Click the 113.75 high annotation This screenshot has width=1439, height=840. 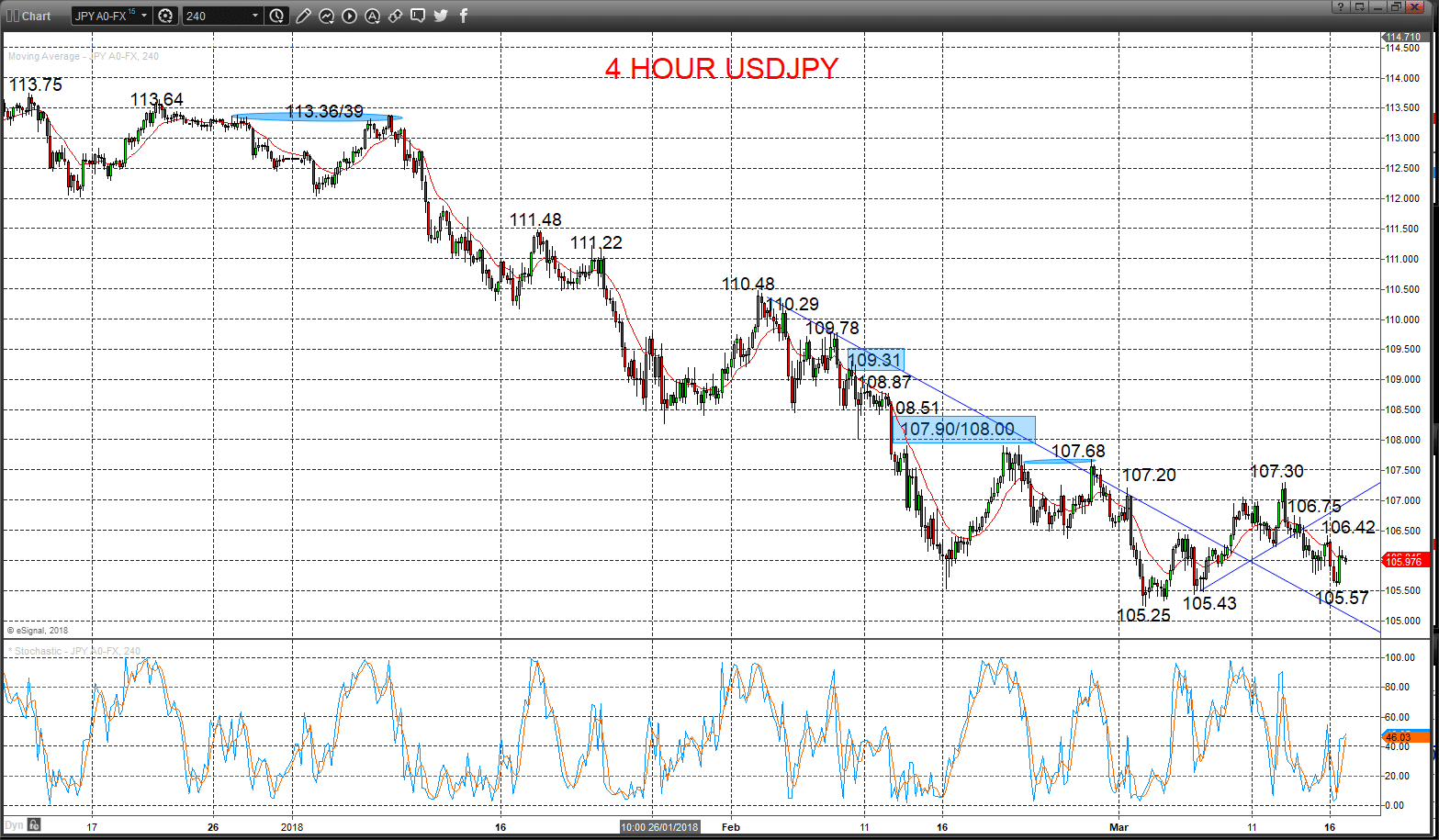(36, 84)
